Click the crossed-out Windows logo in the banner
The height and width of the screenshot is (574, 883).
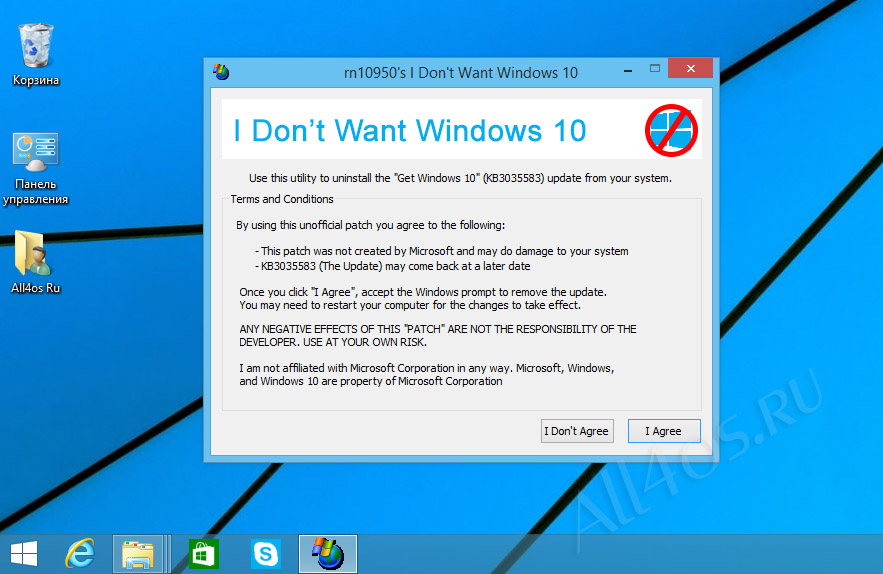tap(671, 130)
